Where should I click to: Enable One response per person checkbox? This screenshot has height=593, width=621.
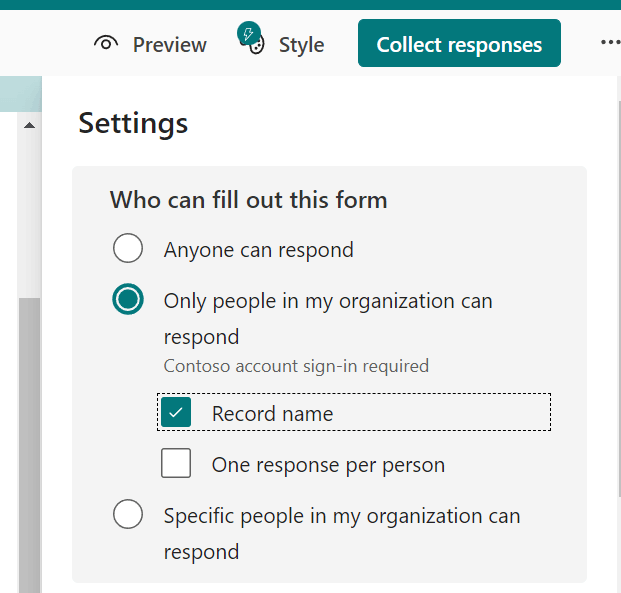(x=176, y=463)
